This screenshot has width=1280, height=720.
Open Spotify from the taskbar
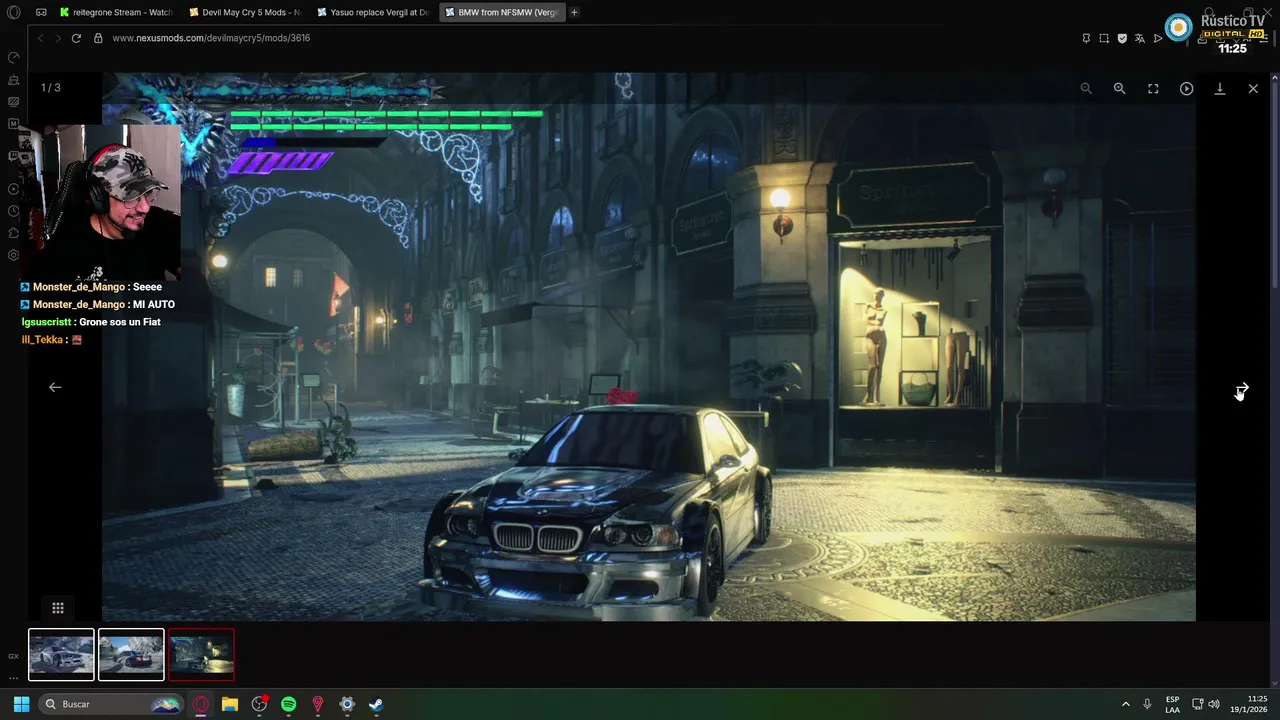click(289, 704)
